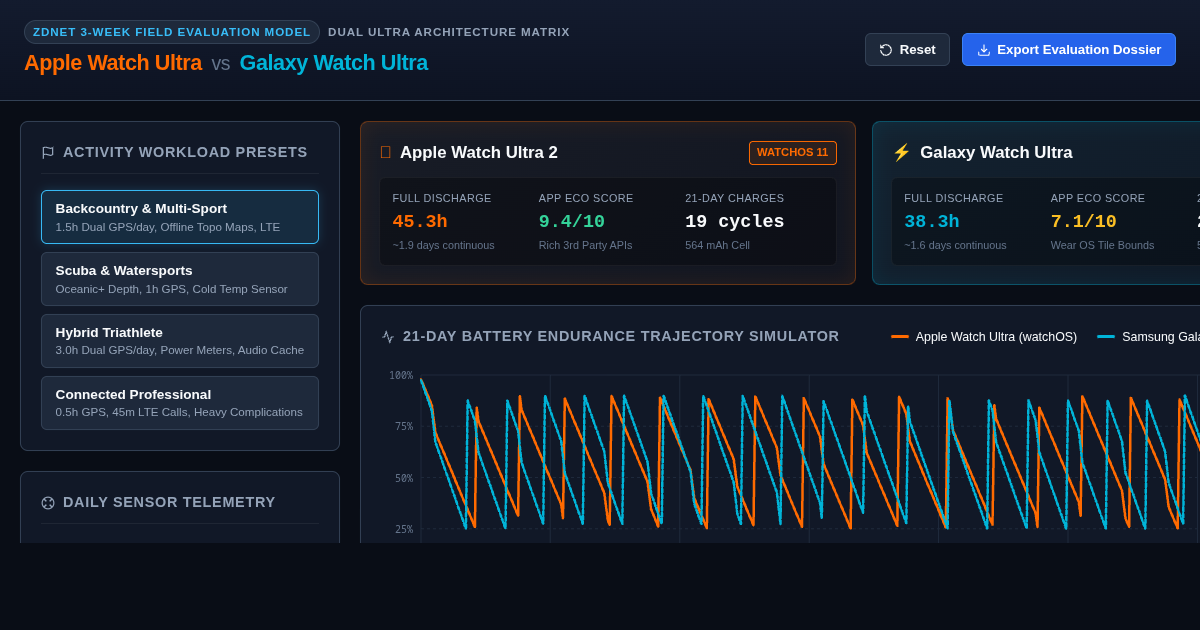Click the Daily Sensor Telemetry icon
Image resolution: width=1200 pixels, height=630 pixels.
point(48,503)
